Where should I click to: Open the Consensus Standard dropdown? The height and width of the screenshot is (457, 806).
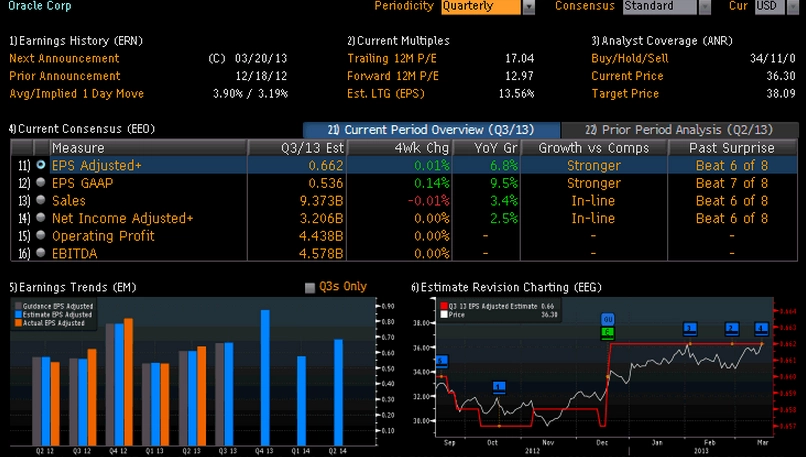[x=704, y=7]
